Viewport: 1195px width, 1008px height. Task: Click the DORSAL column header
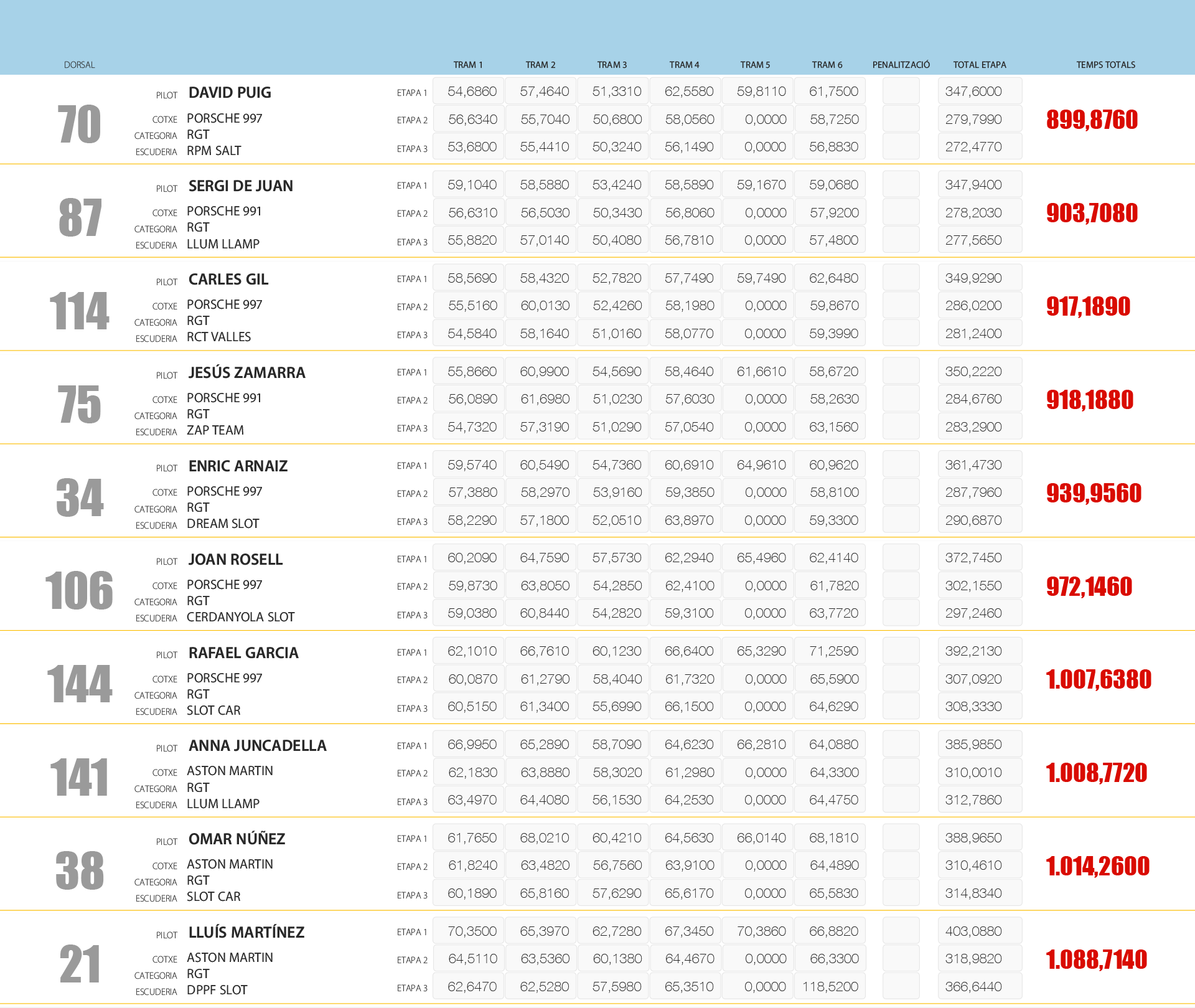tap(79, 65)
